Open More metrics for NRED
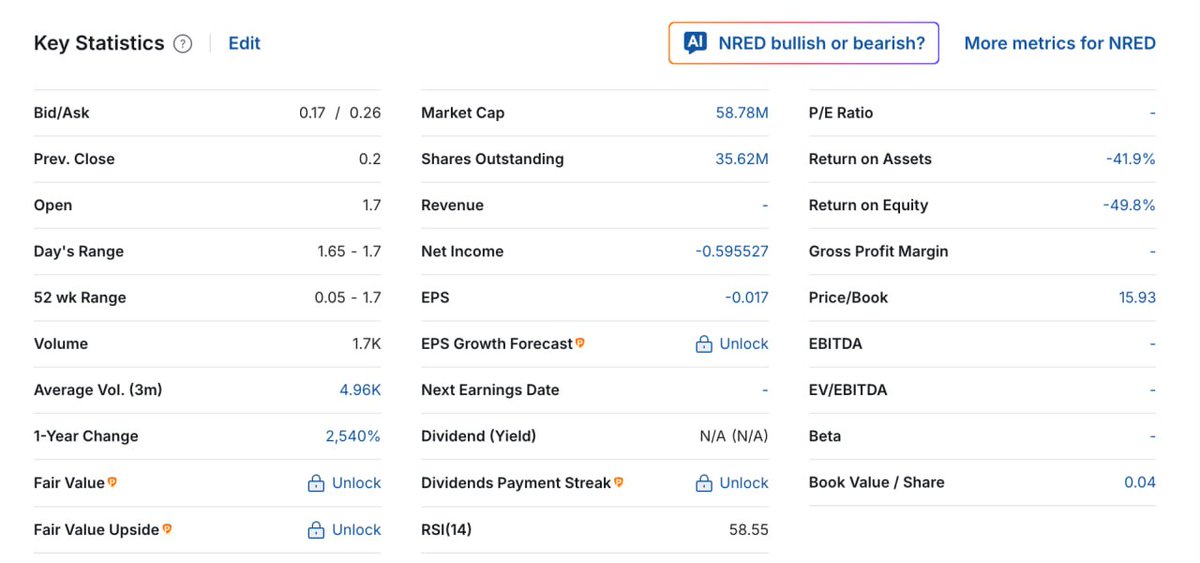The image size is (1200, 563). tap(1060, 43)
